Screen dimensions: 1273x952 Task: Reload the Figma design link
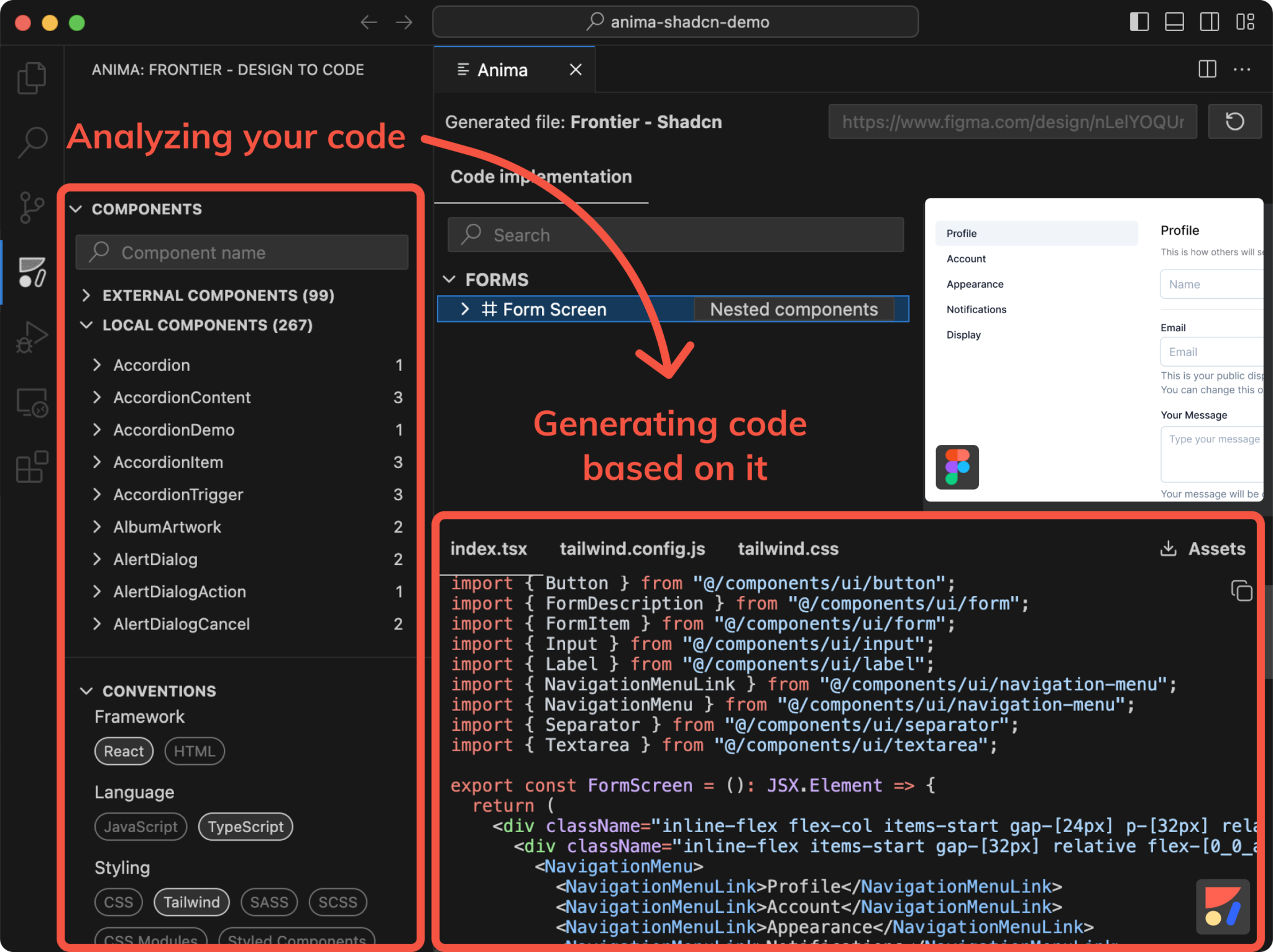[x=1235, y=121]
